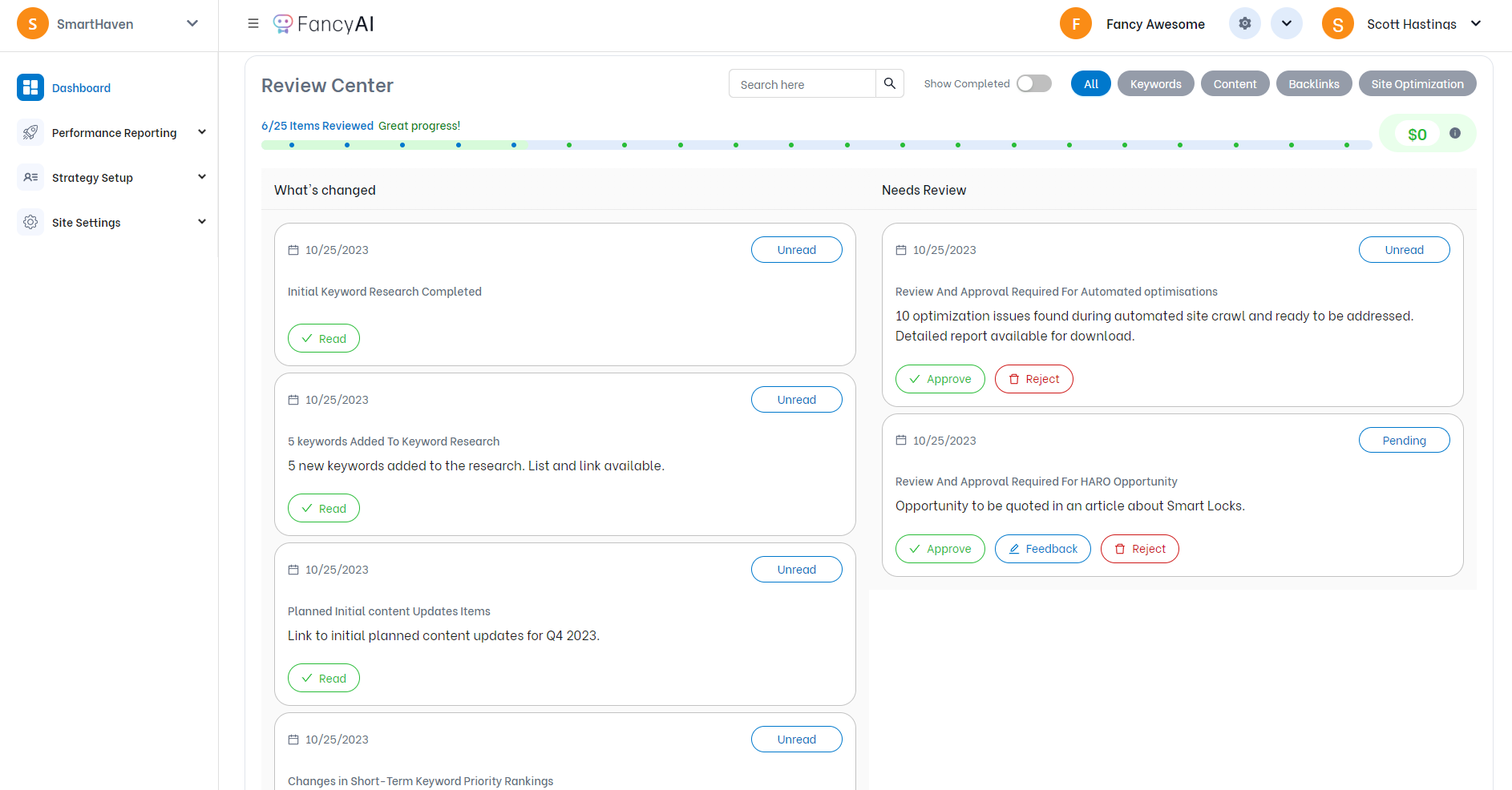Click the Site Settings gear icon

(30, 223)
